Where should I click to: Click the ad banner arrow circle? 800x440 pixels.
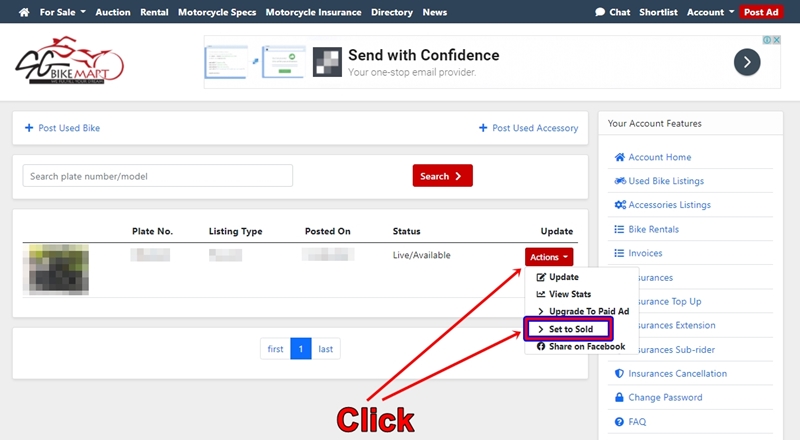click(747, 62)
